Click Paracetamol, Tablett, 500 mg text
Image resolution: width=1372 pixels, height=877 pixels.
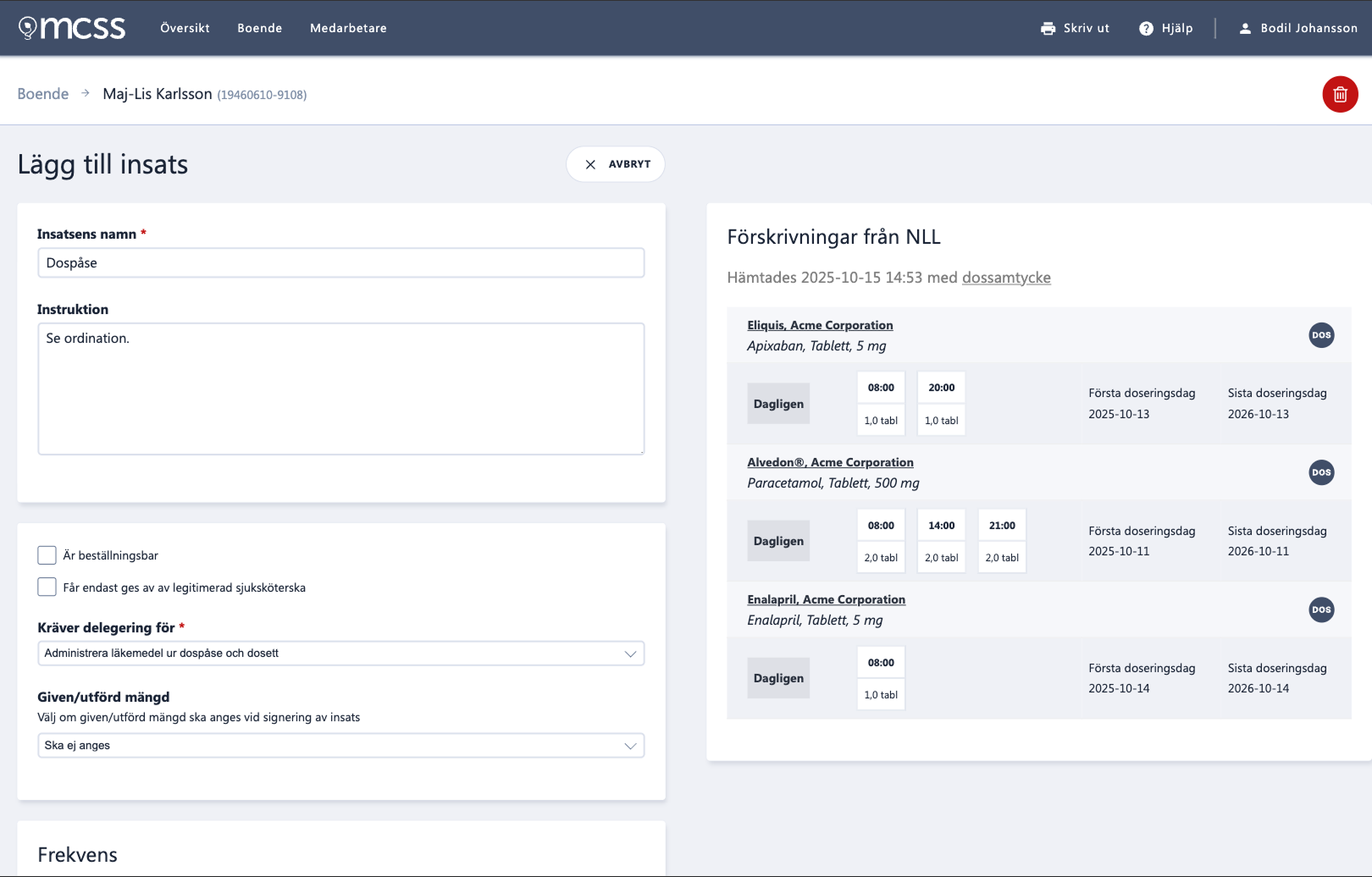833,483
